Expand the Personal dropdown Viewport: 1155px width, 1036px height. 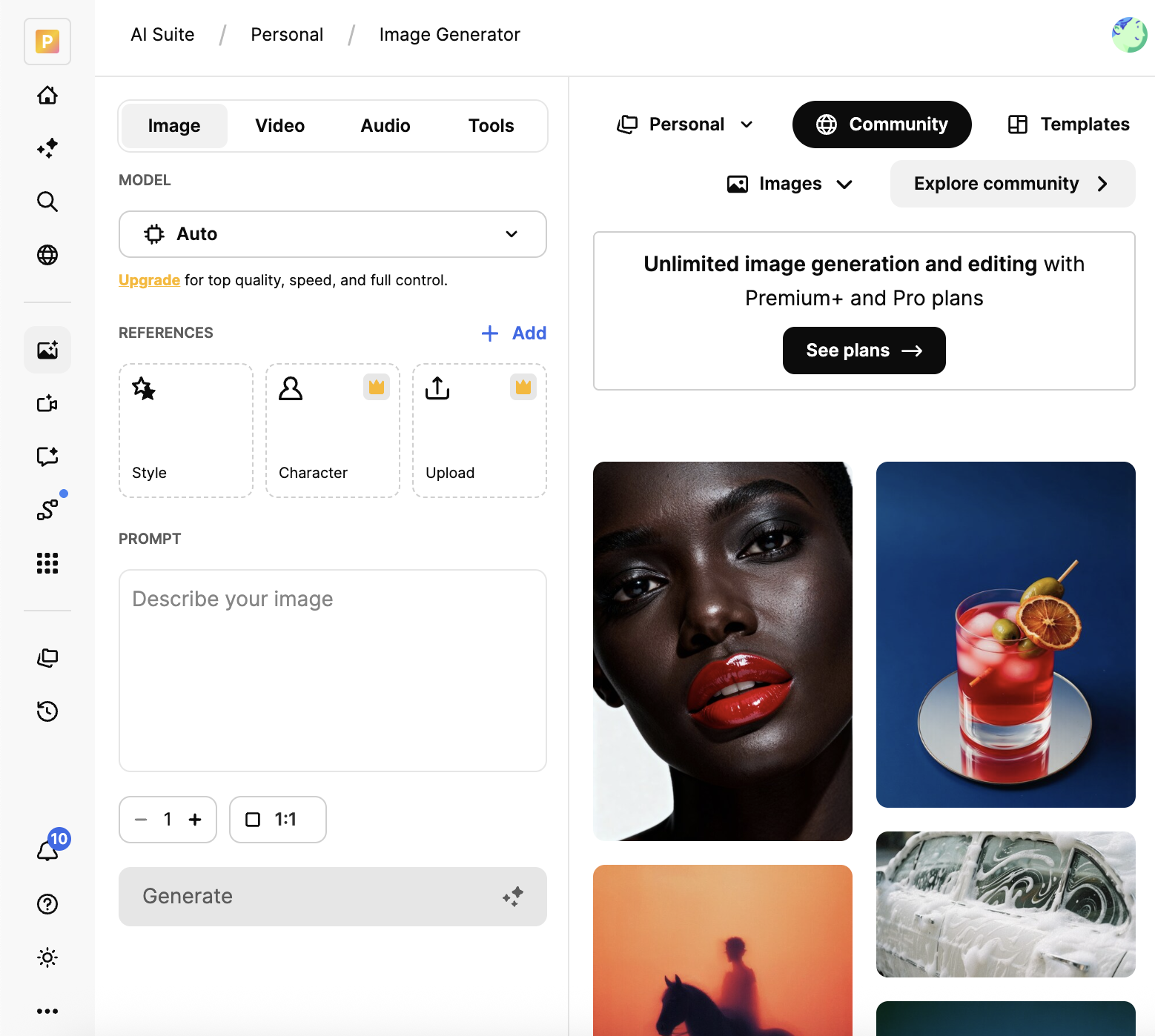(685, 124)
